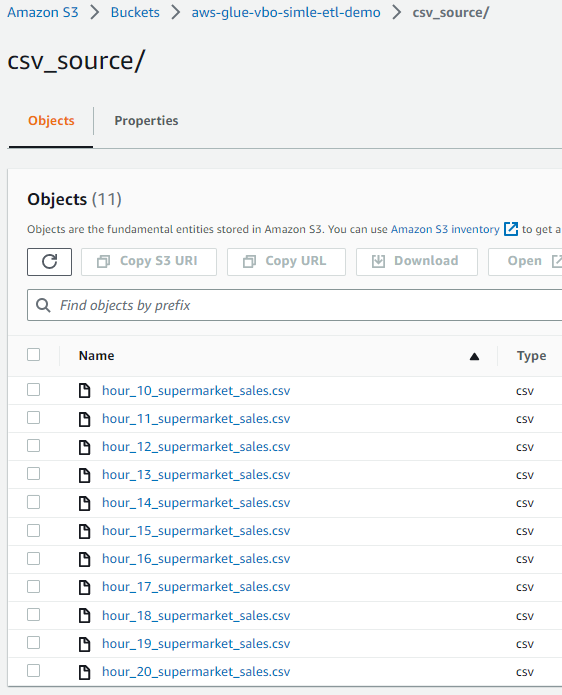Click the file icon beside hour_10_supermarket_sales.csv
Screen dimensions: 562x695
[84, 390]
